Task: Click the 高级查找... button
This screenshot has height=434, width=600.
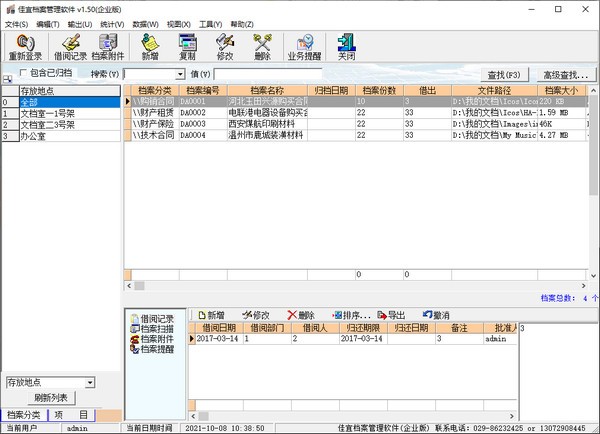Action: tap(566, 75)
